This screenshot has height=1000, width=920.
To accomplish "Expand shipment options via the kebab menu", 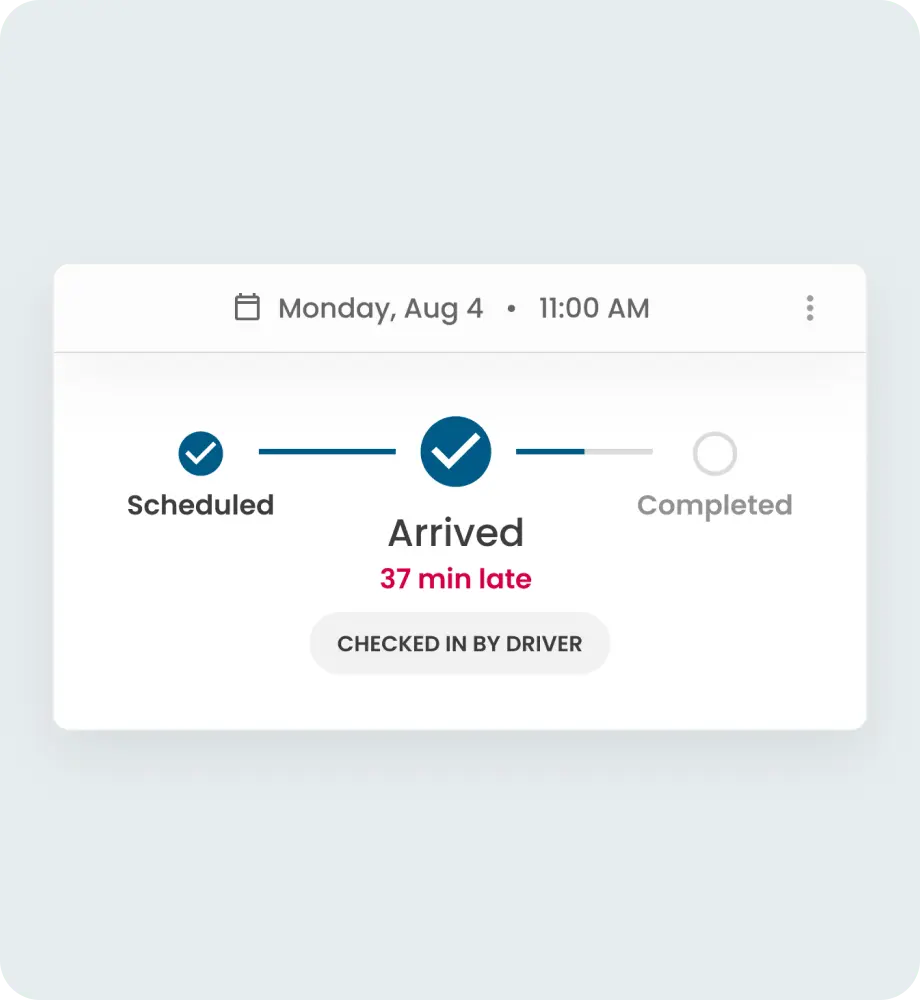I will point(810,308).
